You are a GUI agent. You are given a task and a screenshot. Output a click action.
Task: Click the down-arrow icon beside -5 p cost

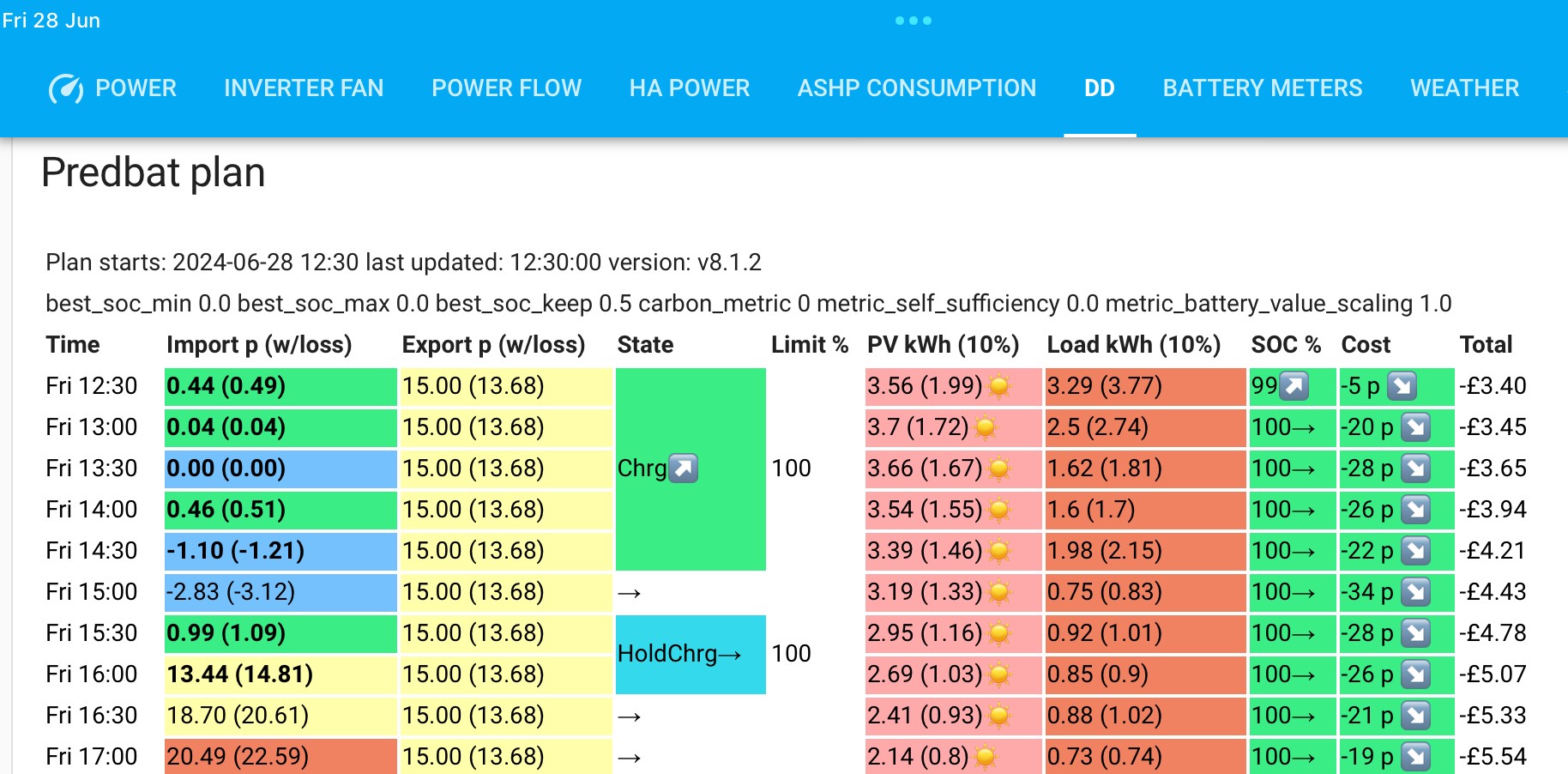pos(1402,386)
